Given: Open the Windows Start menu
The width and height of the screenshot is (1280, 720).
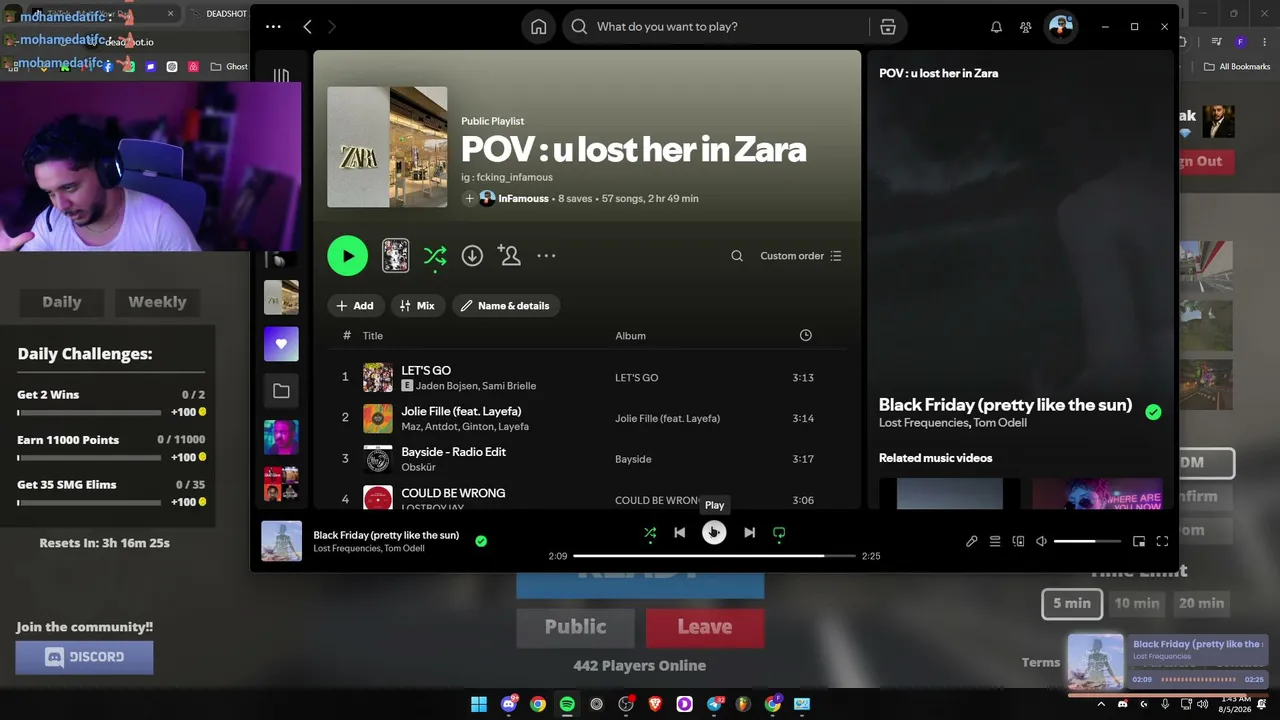Looking at the screenshot, I should 479,704.
